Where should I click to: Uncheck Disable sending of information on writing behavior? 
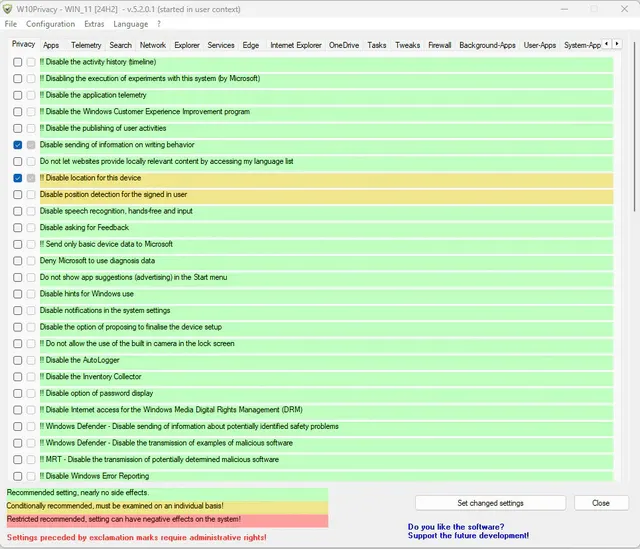(18, 145)
